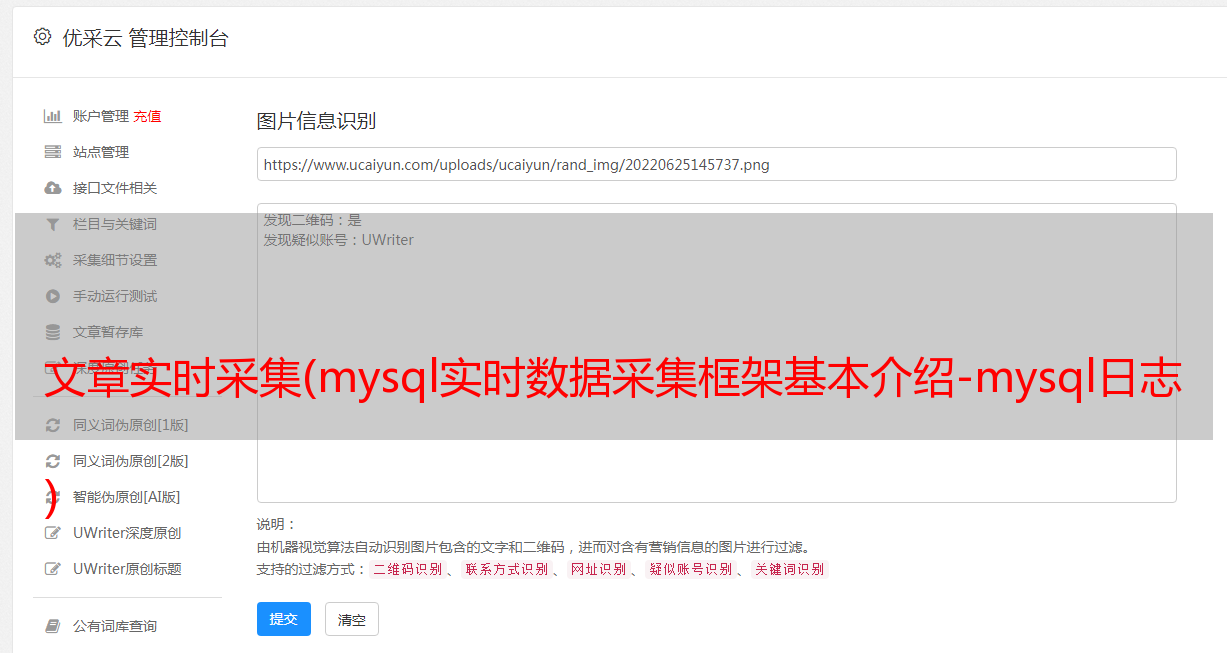
Task: Click inside the recognition result text area
Action: coord(716,353)
